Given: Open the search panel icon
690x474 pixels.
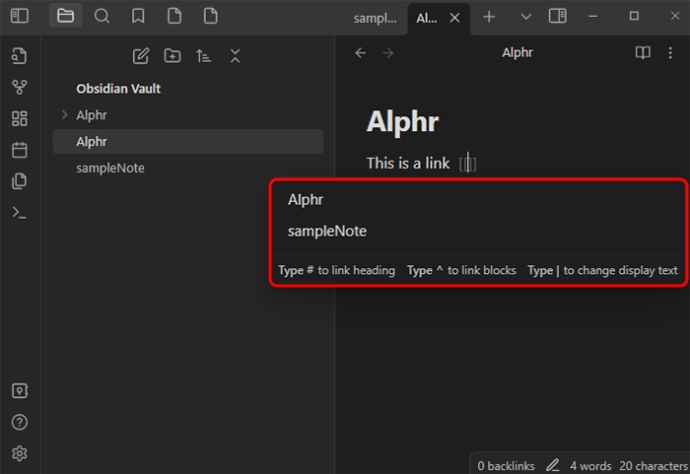Looking at the screenshot, I should (102, 16).
